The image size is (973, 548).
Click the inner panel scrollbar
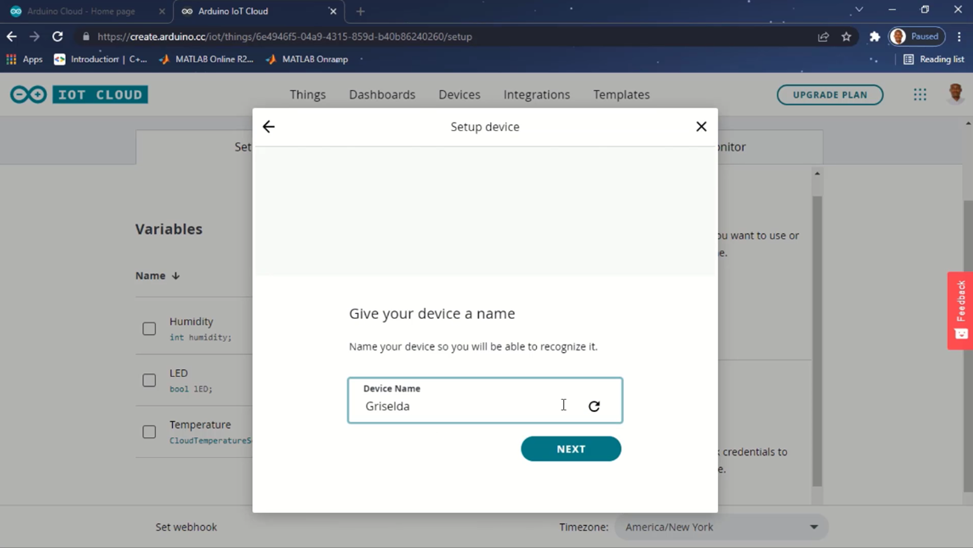817,341
